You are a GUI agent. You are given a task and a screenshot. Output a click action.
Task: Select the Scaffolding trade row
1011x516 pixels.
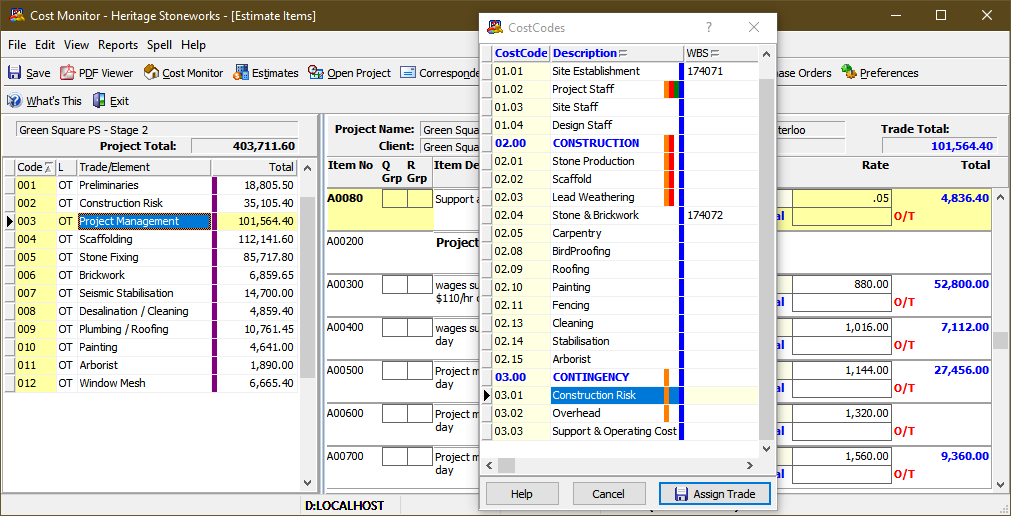(150, 239)
